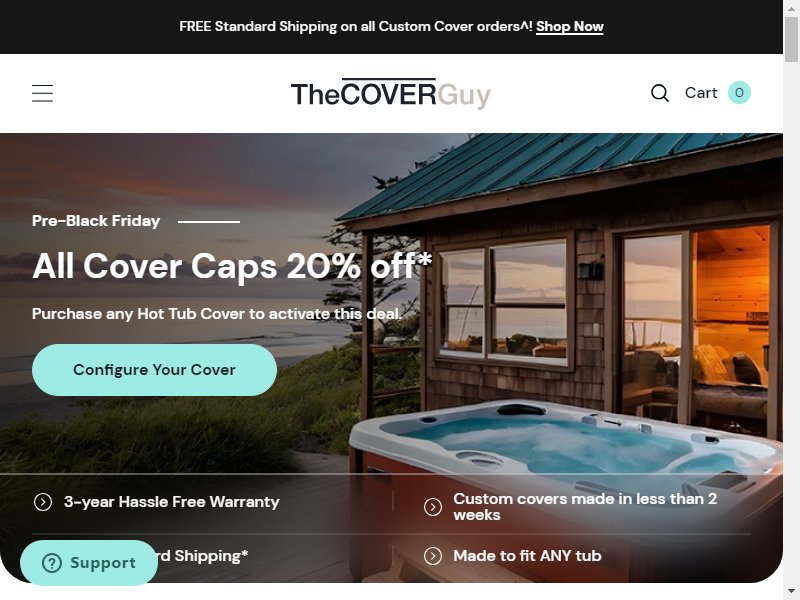
Task: Click the question mark Support icon
Action: 52,563
